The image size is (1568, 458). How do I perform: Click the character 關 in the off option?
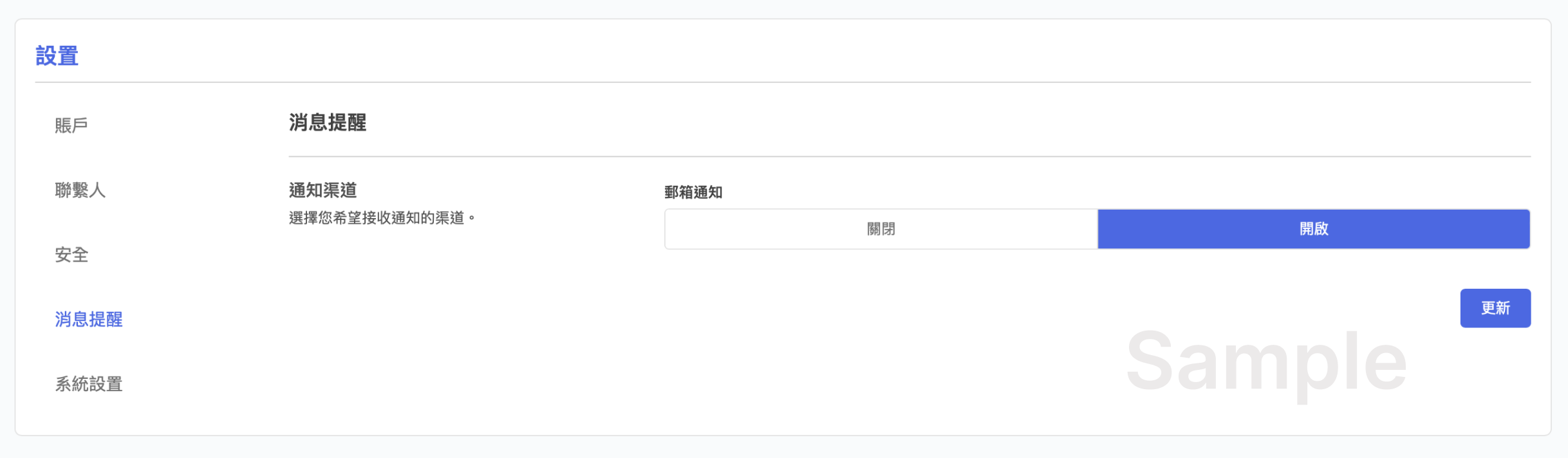point(874,229)
